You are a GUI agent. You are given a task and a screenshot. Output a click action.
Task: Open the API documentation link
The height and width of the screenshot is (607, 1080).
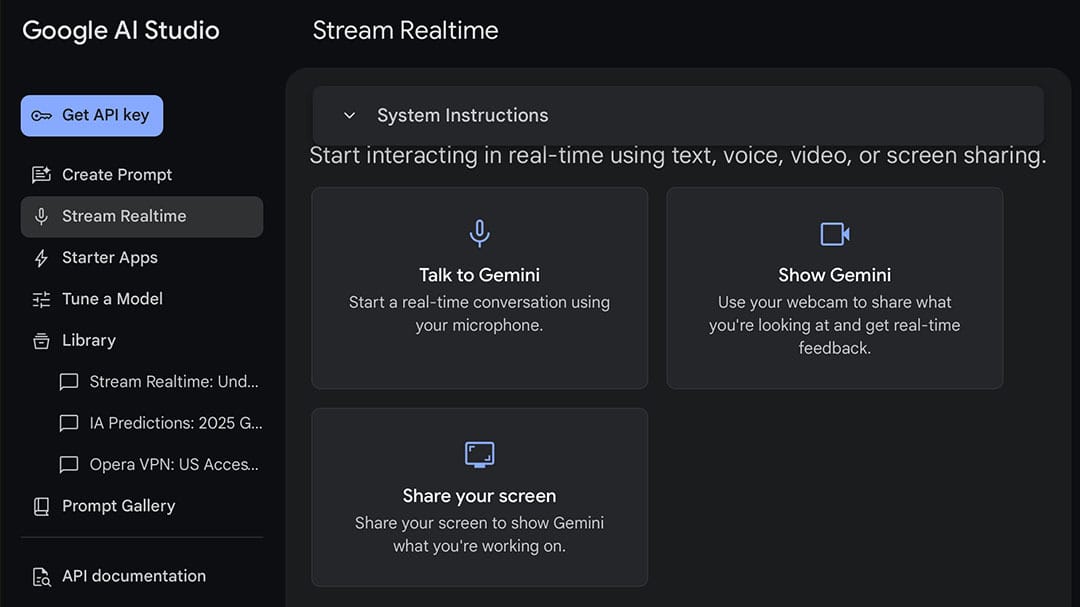[x=142, y=576]
